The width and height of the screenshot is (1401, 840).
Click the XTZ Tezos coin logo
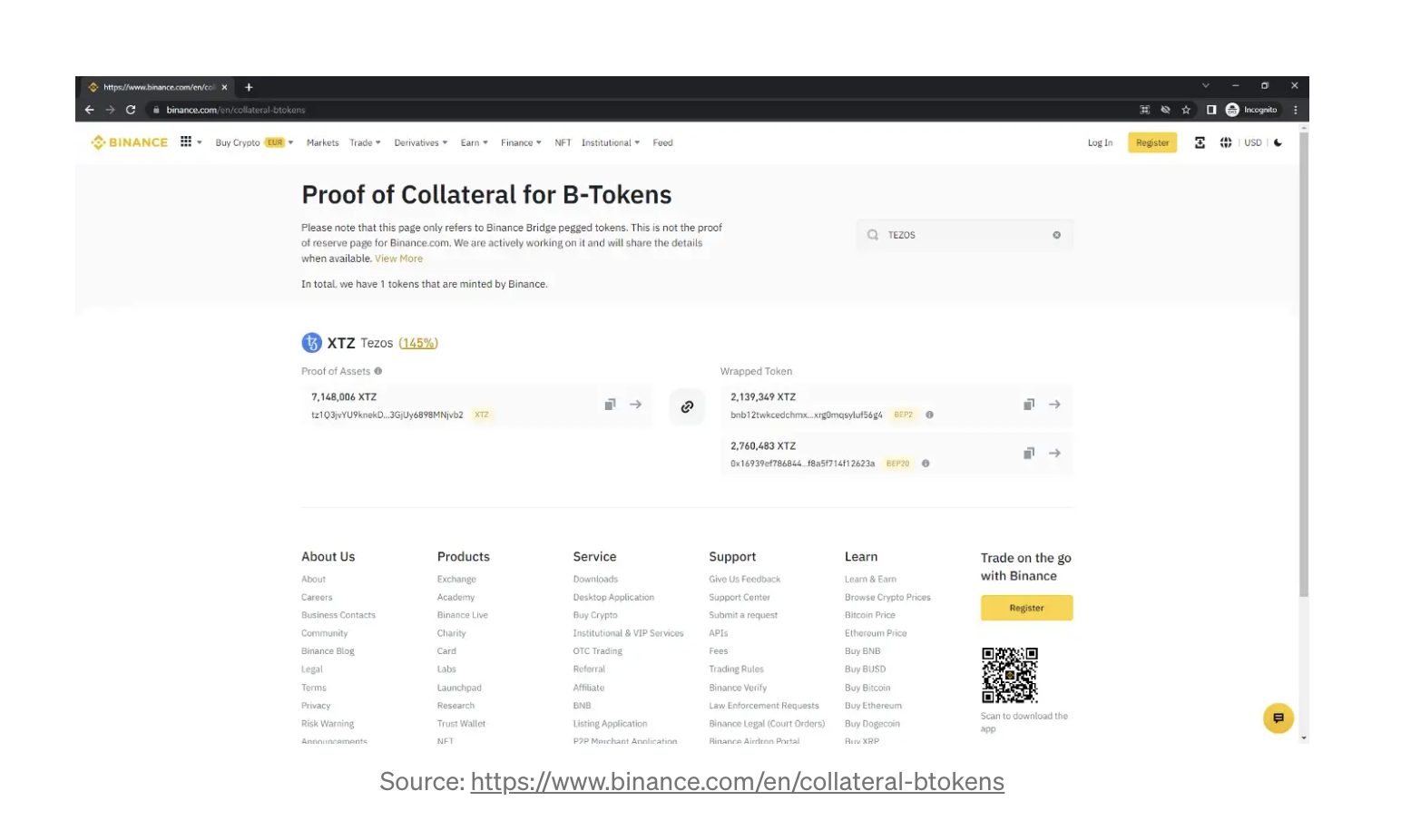pos(311,343)
